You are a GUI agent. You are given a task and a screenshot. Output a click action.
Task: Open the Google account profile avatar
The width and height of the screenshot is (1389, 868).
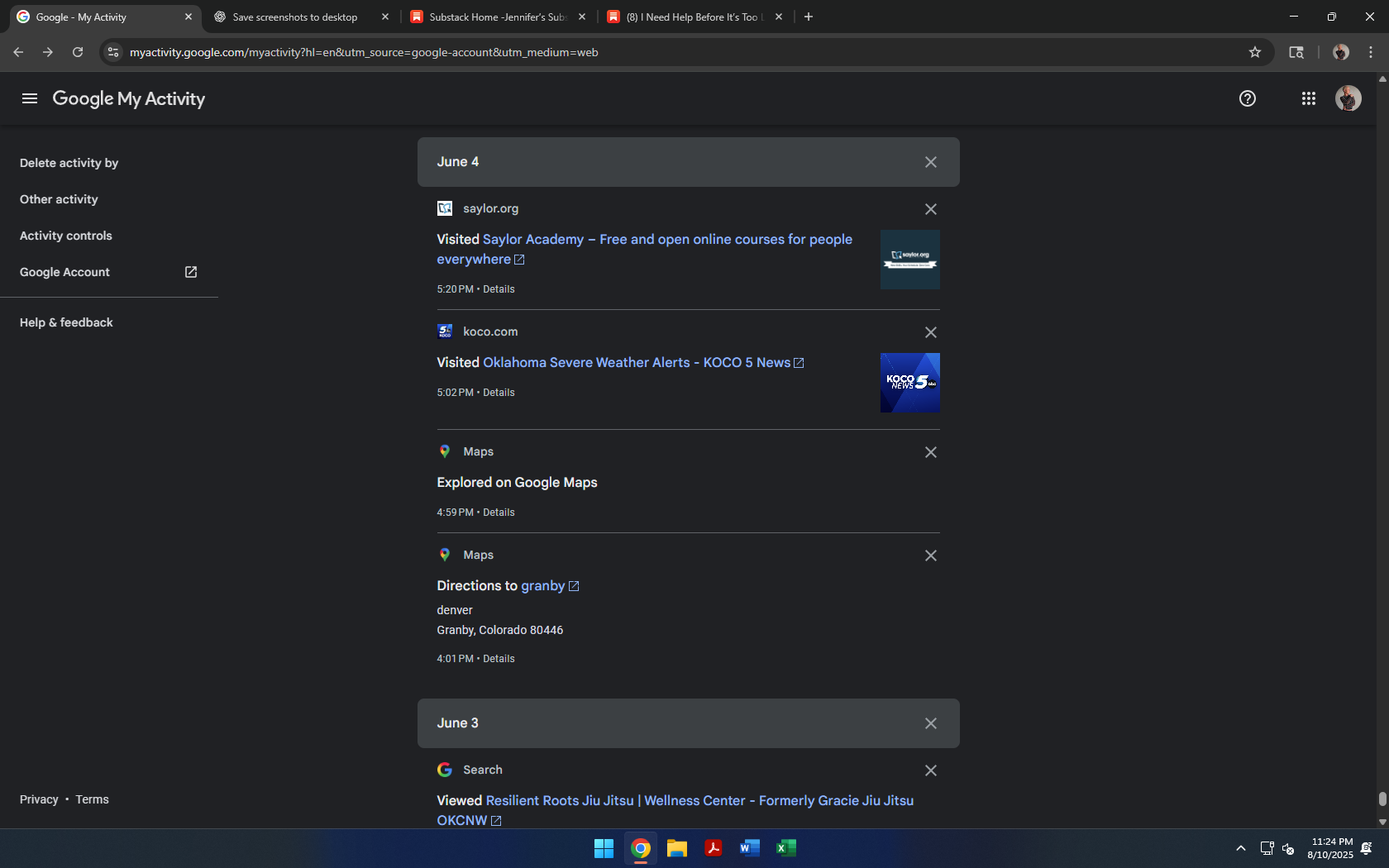[1348, 98]
